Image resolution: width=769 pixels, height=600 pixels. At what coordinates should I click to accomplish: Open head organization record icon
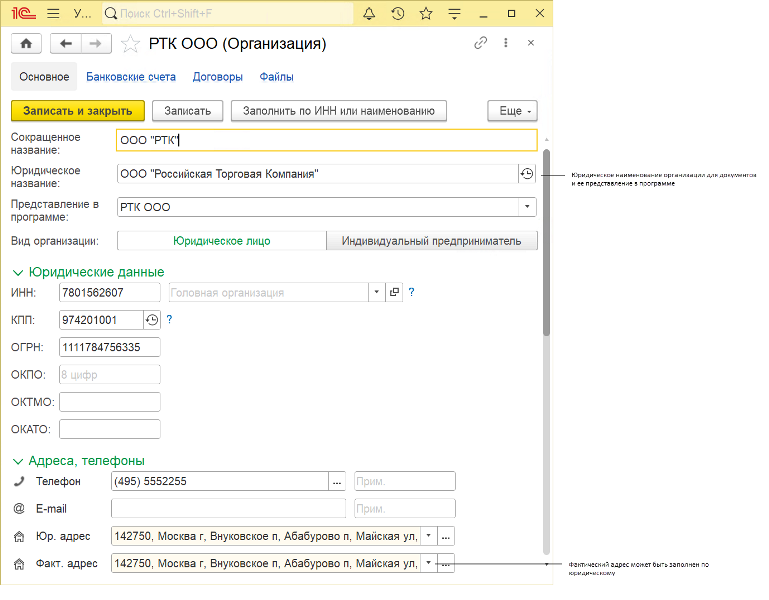(394, 292)
